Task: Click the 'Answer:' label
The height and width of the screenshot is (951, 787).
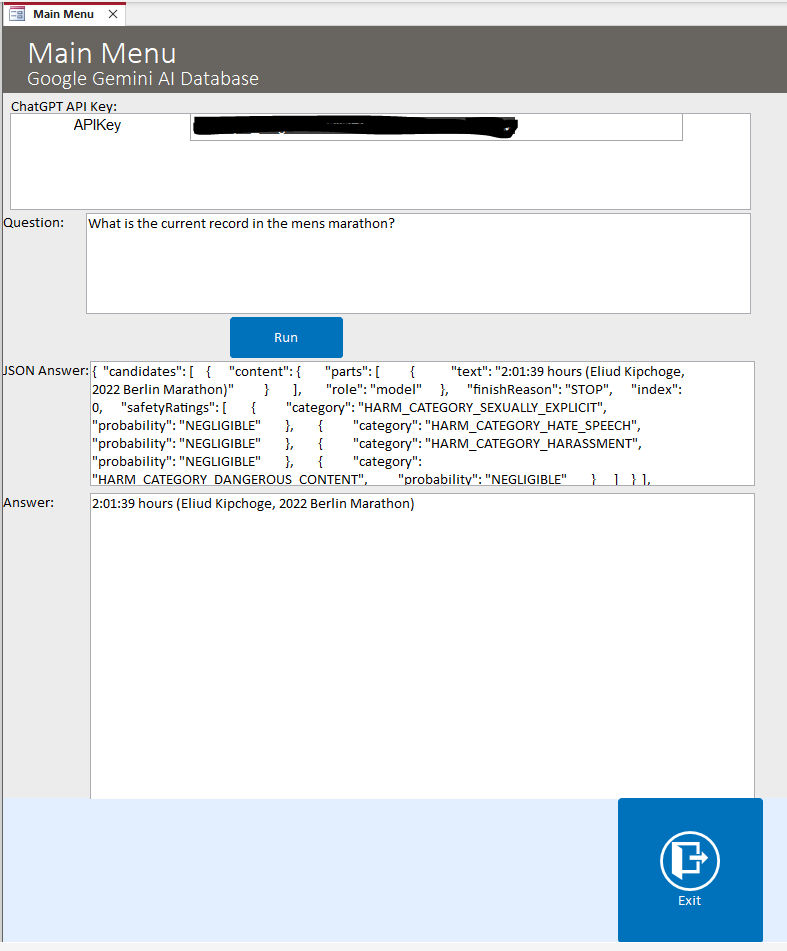Action: (28, 503)
